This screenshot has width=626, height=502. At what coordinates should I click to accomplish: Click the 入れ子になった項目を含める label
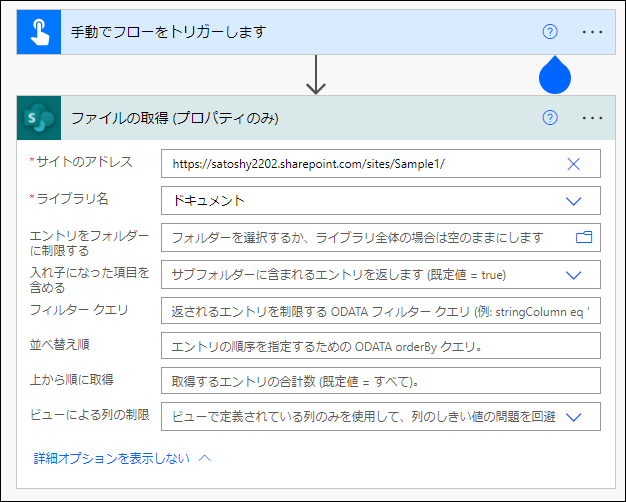(x=89, y=280)
